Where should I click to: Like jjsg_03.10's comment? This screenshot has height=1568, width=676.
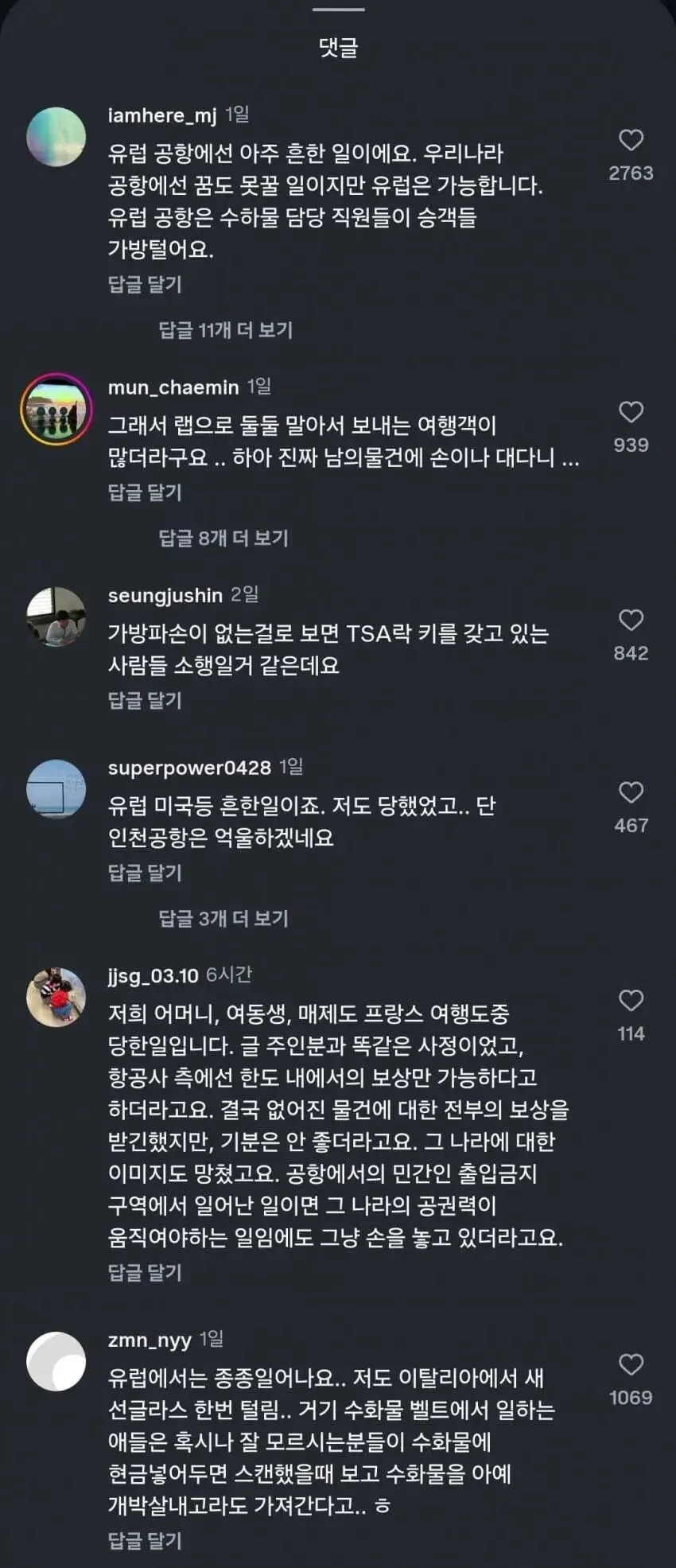coord(631,1001)
